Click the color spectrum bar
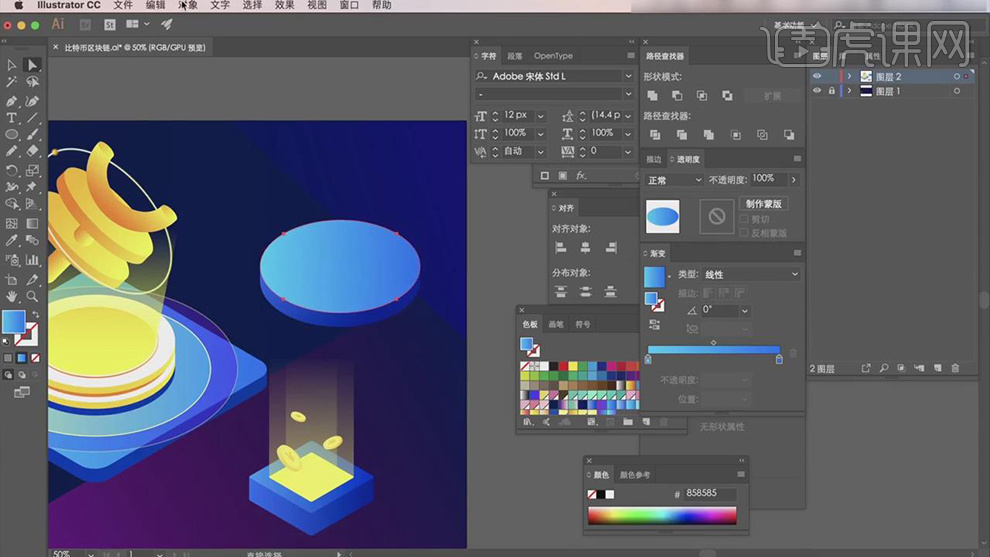The image size is (990, 557). pos(662,516)
